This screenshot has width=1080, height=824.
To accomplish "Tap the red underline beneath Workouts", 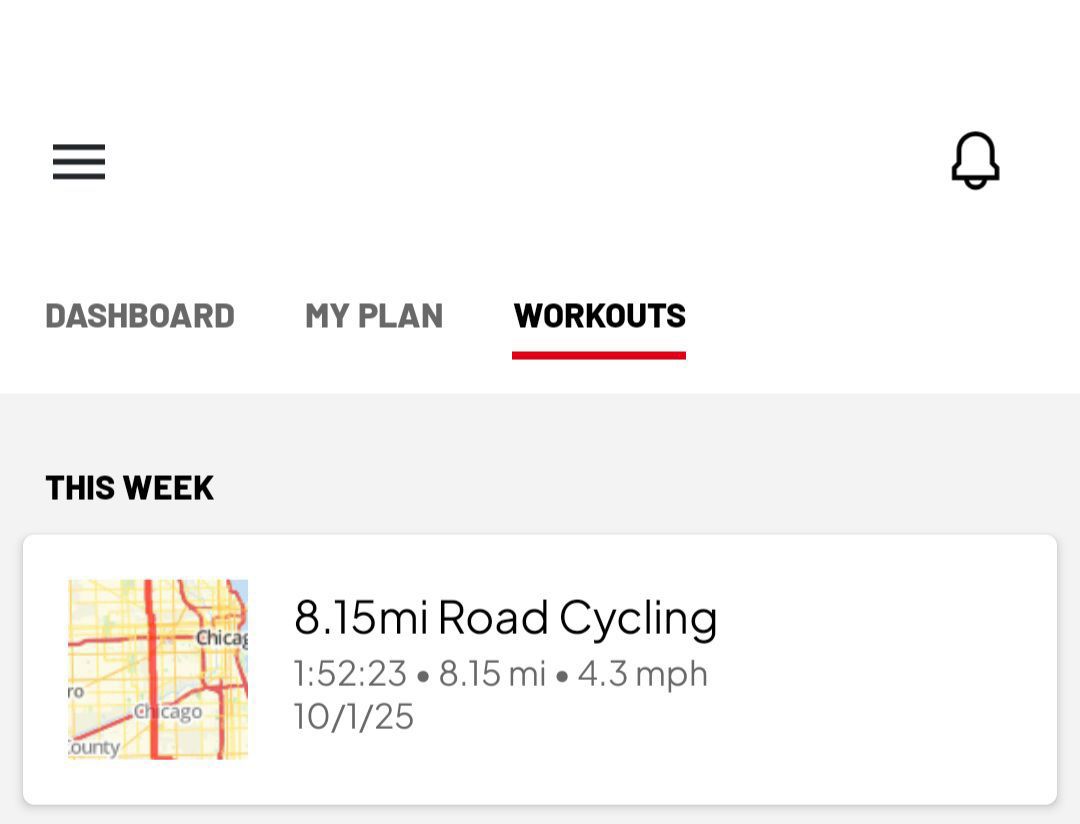I will tap(599, 355).
